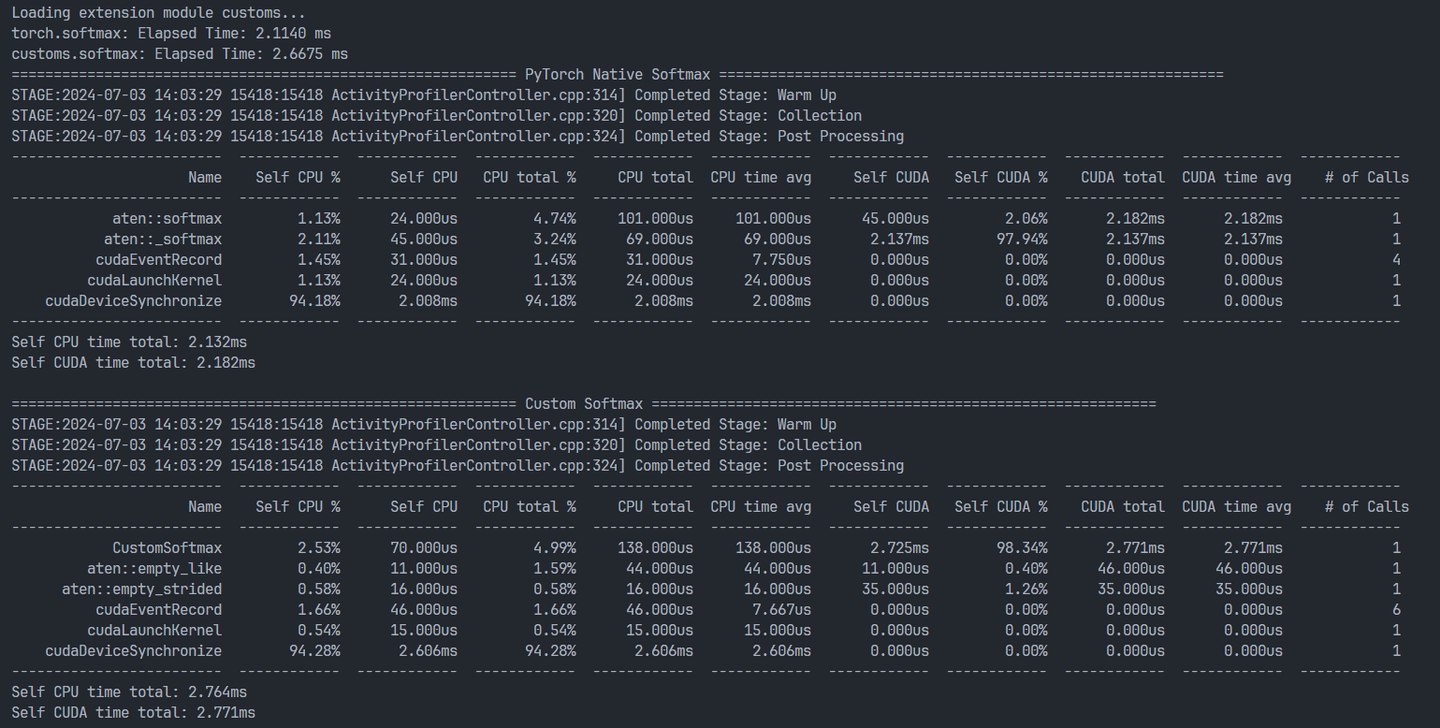Select the customs.softmax elapsed time line

tap(179, 54)
